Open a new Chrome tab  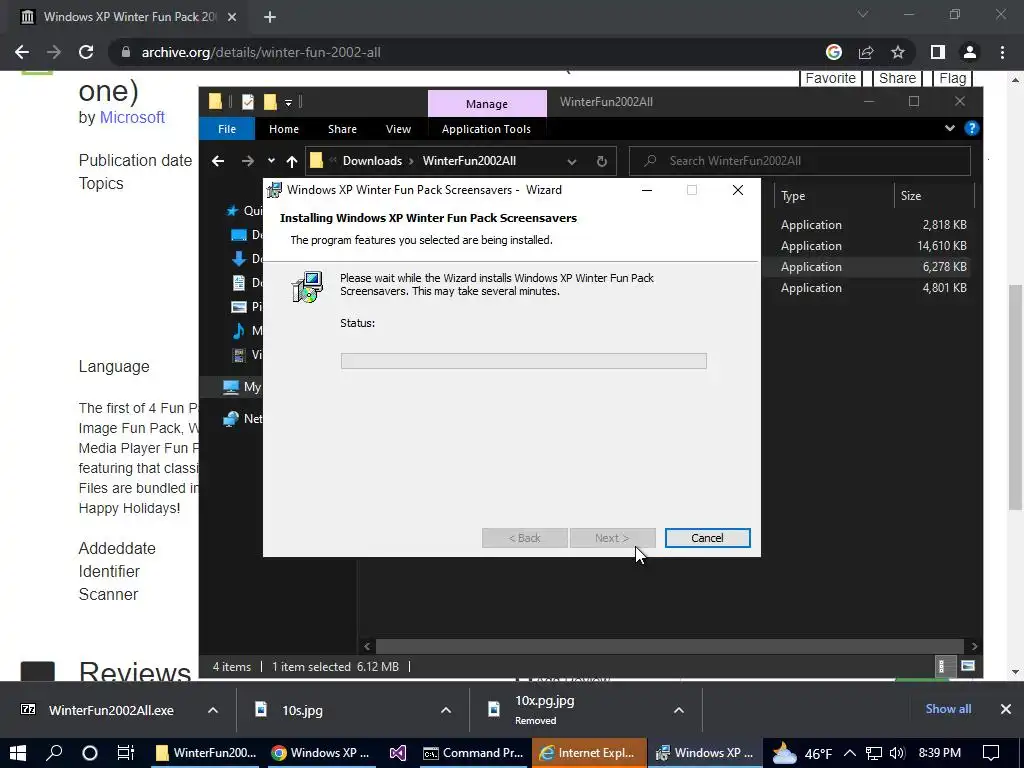click(x=270, y=17)
